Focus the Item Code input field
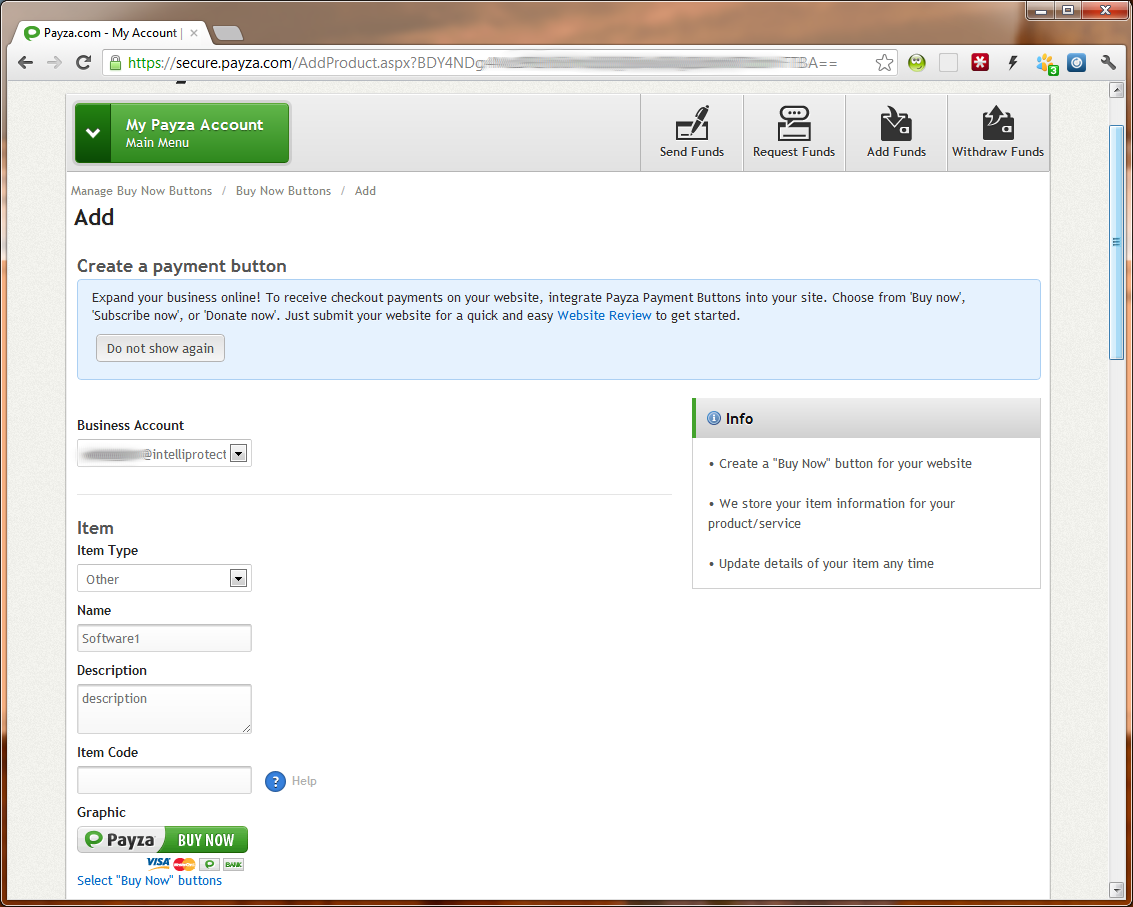The height and width of the screenshot is (907, 1133). coord(165,781)
